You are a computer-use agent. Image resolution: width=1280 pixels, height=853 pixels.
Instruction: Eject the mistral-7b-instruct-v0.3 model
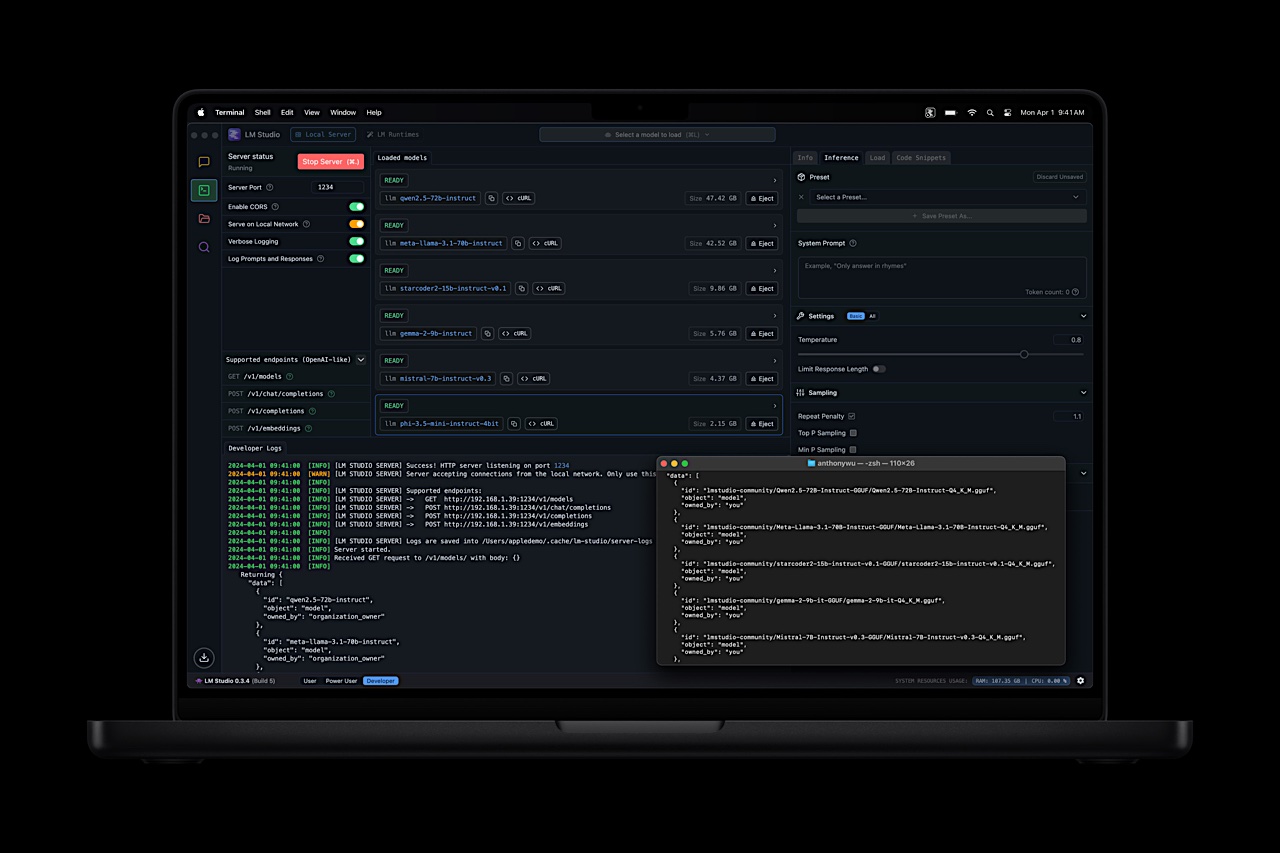tap(762, 378)
